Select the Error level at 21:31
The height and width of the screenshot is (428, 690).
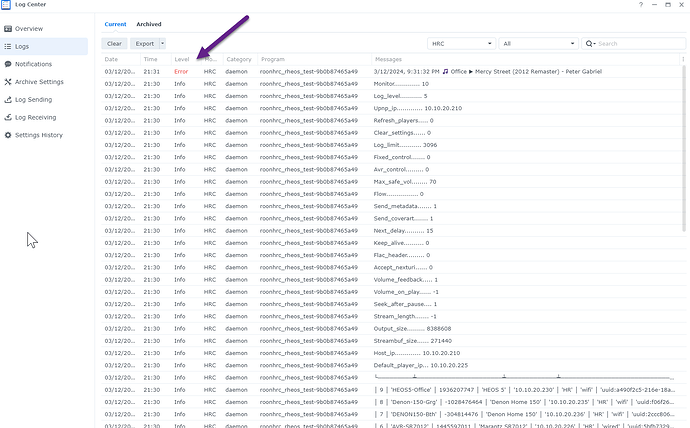click(181, 71)
